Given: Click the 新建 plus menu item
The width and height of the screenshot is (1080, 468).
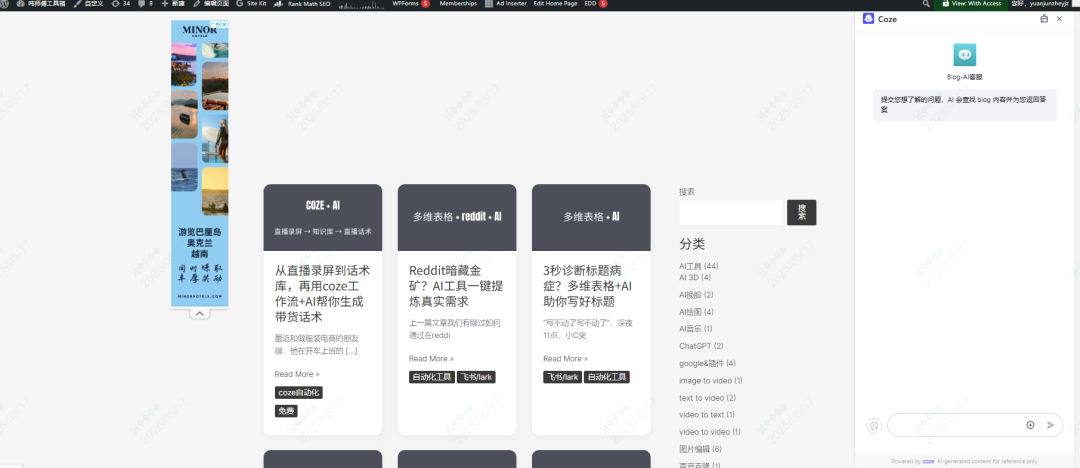Looking at the screenshot, I should (174, 3).
